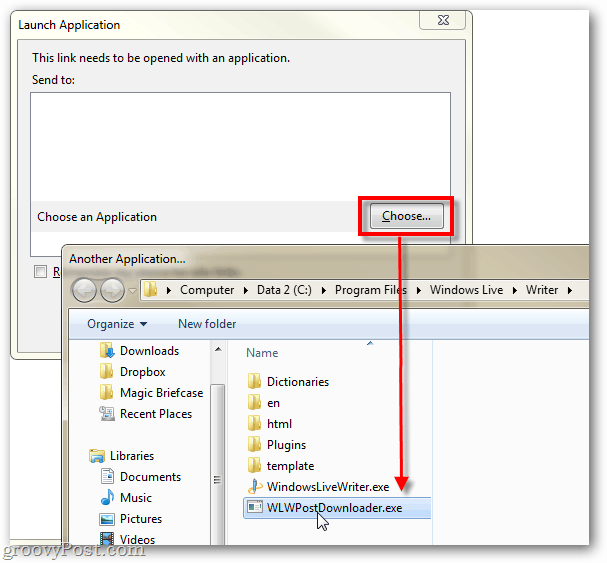Go forward with the Forward arrow
Screen dimensions: 607x563
(x=112, y=290)
